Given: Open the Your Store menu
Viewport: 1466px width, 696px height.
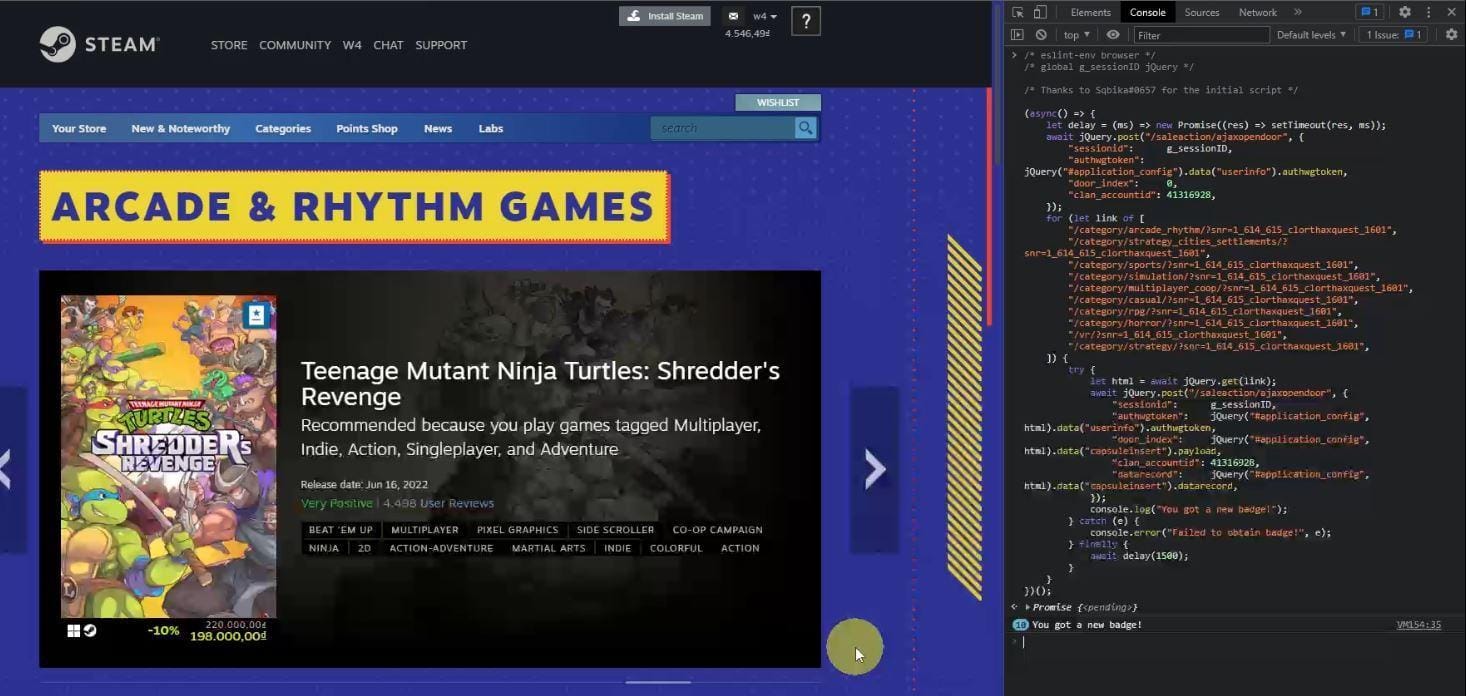Looking at the screenshot, I should click(x=79, y=128).
